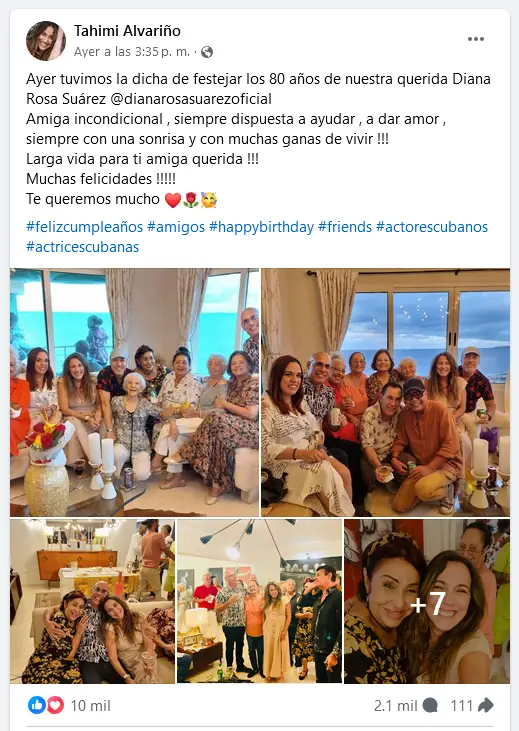This screenshot has width=519, height=731.
Task: Open the #felizcumpleaños hashtag
Action: [x=84, y=227]
